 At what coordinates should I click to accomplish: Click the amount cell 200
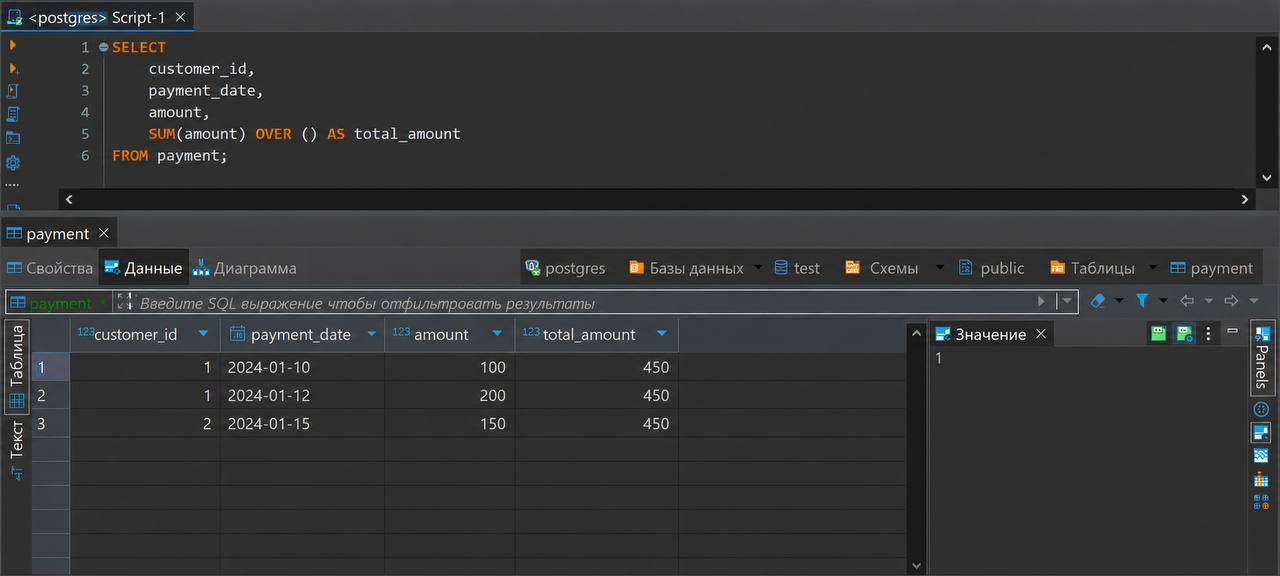[450, 395]
